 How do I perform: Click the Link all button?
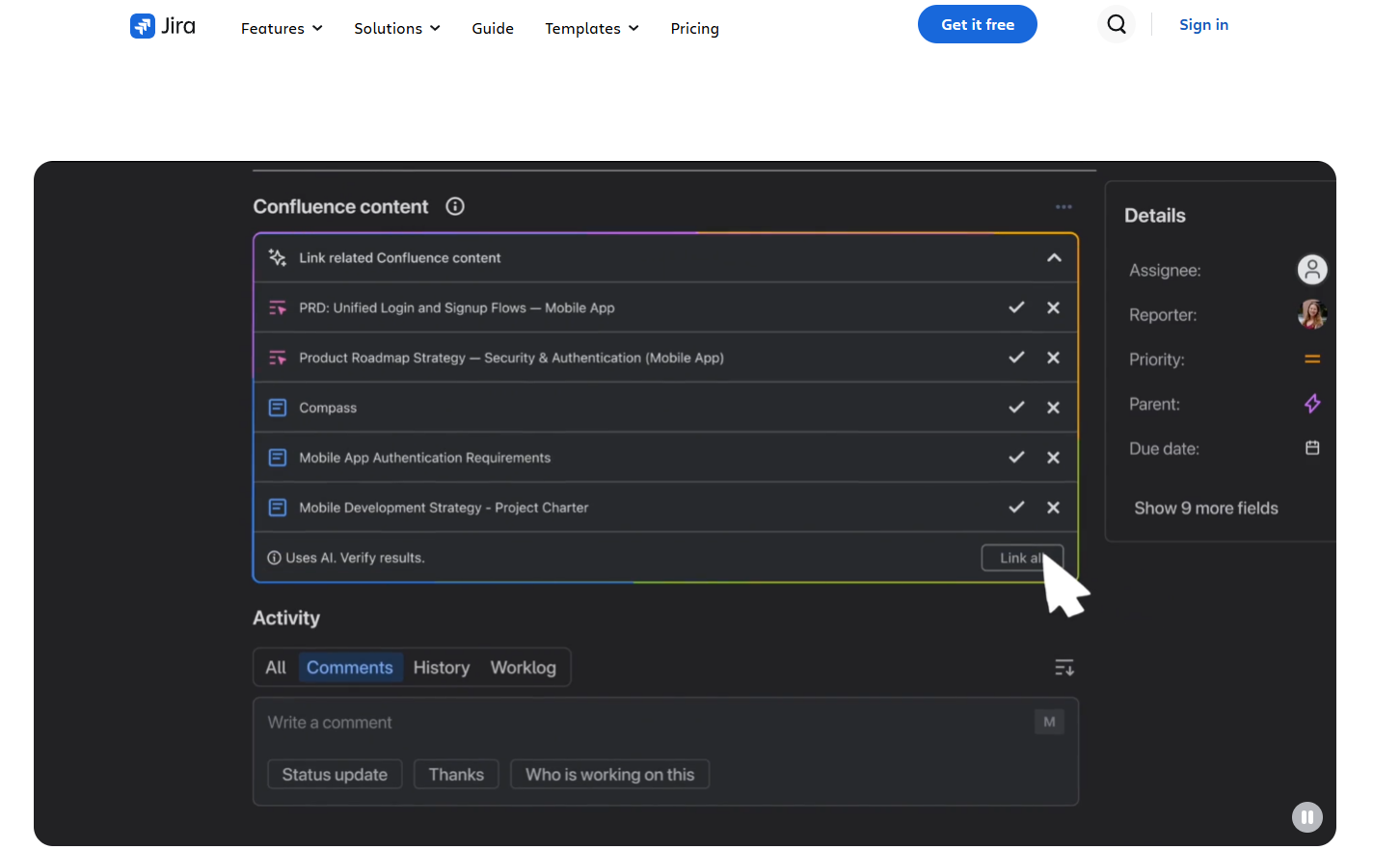pyautogui.click(x=1022, y=558)
